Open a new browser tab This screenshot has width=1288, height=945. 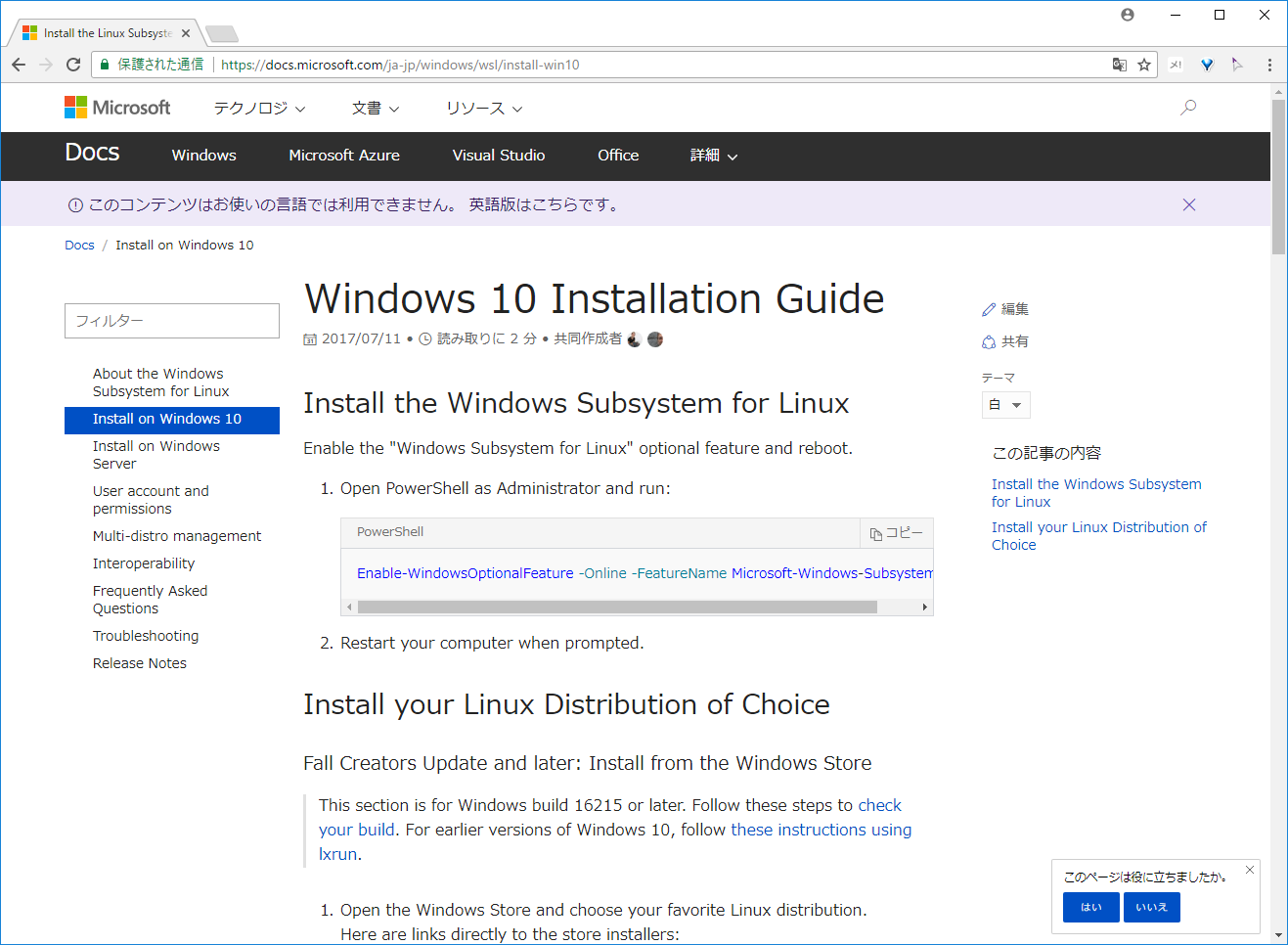222,34
